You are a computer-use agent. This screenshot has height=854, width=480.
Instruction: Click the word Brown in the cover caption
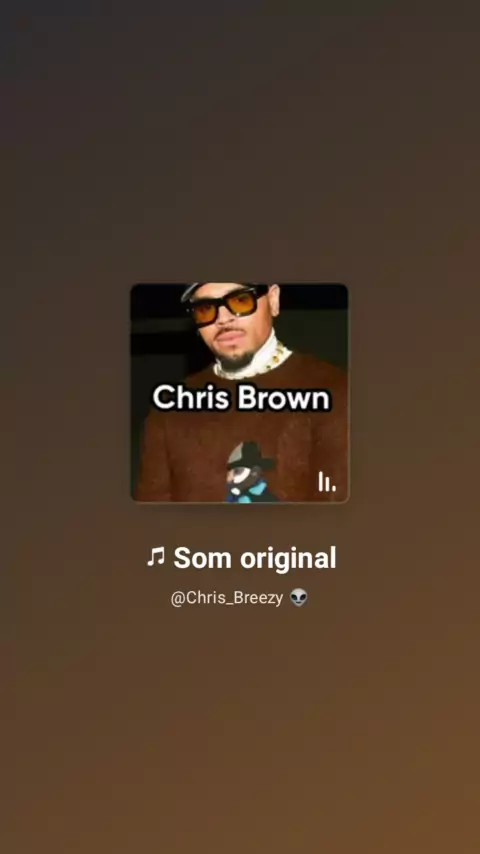pyautogui.click(x=284, y=398)
